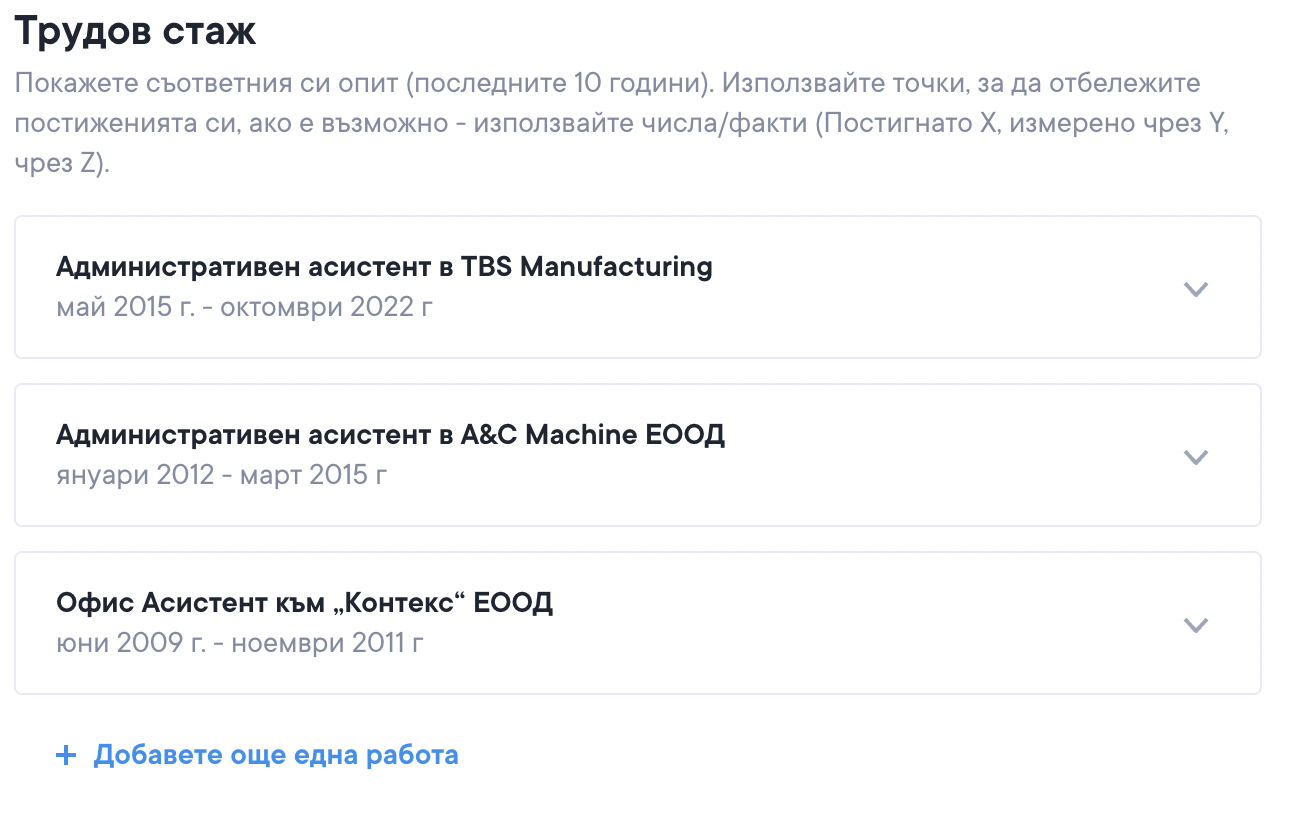Expand the „Контекс“ ЕООД entry chevron

pyautogui.click(x=1195, y=625)
